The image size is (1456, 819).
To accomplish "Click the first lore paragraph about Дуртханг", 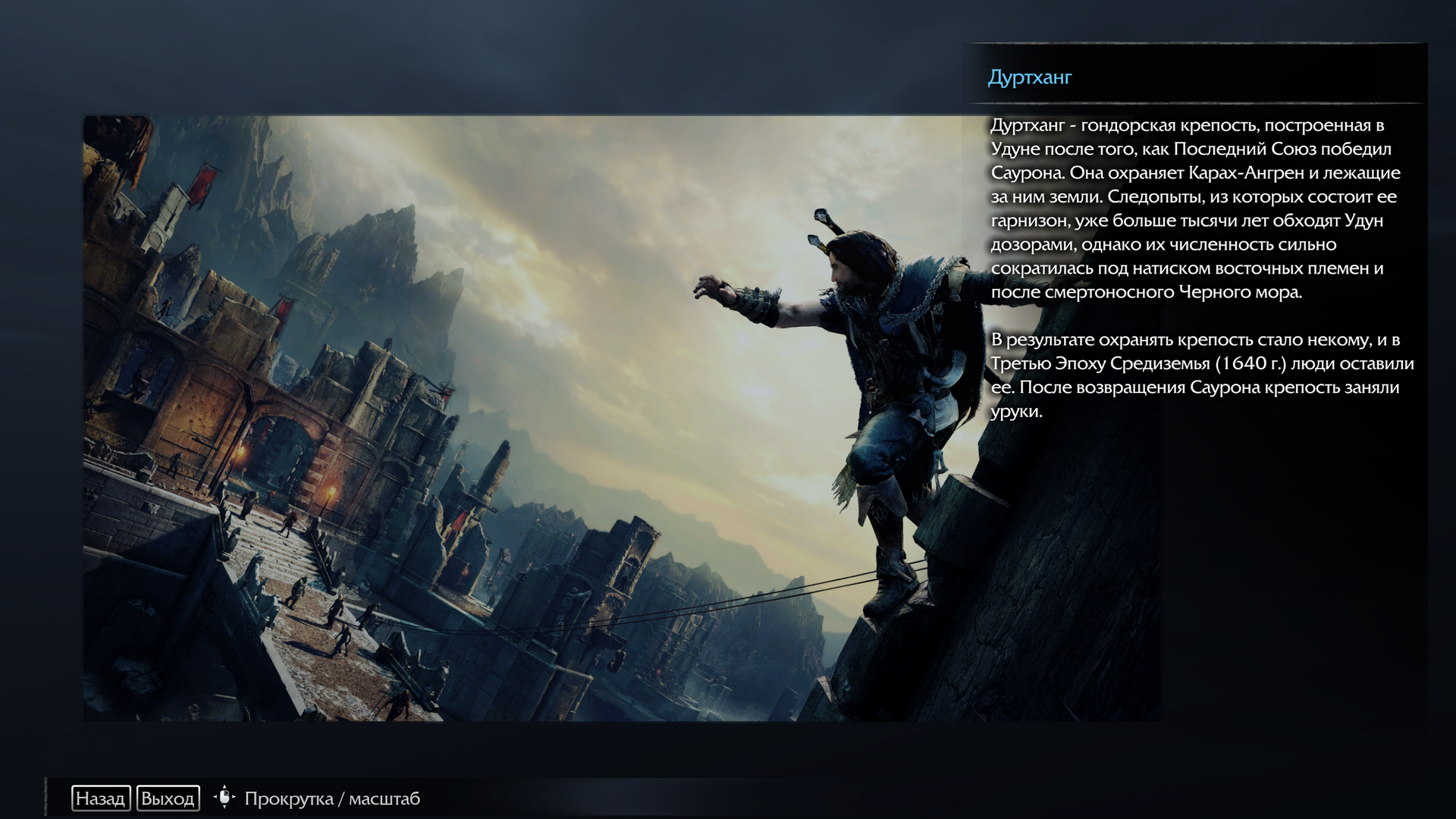I will 1194,209.
